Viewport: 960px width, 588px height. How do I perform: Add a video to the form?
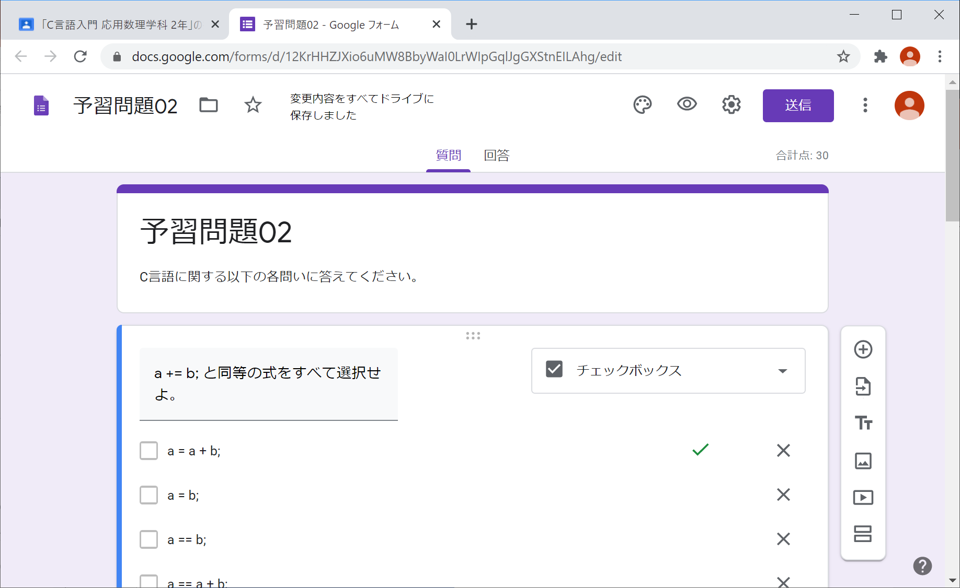(863, 497)
